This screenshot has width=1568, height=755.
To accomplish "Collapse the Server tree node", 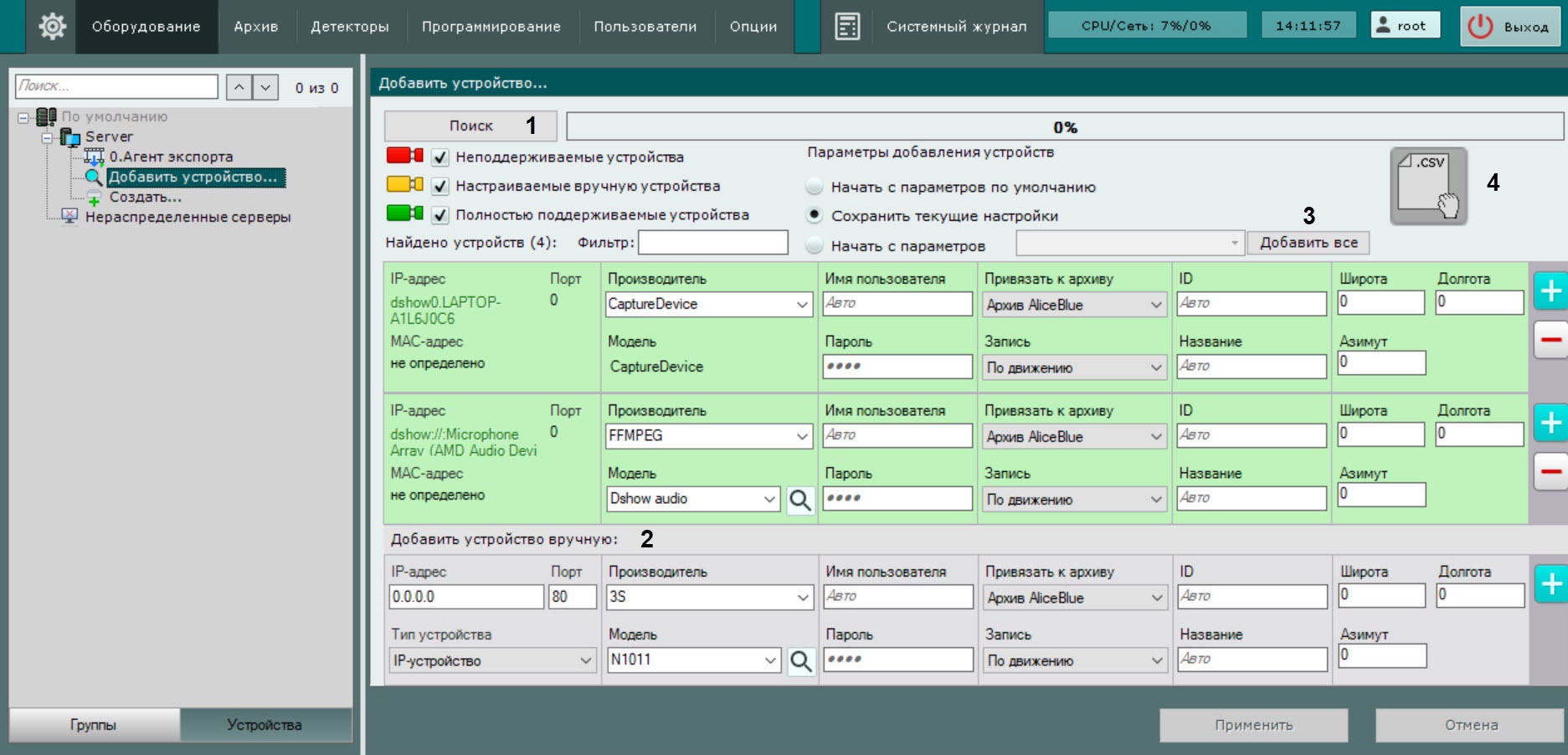I will (48, 137).
